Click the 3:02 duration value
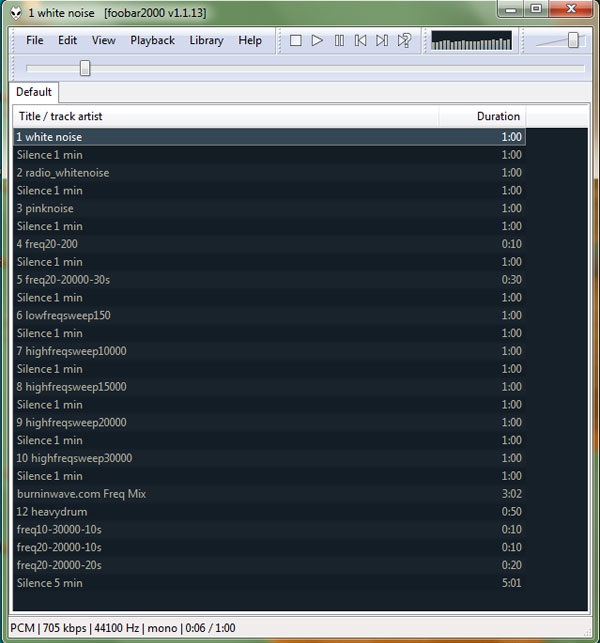This screenshot has width=600, height=643. click(x=511, y=494)
